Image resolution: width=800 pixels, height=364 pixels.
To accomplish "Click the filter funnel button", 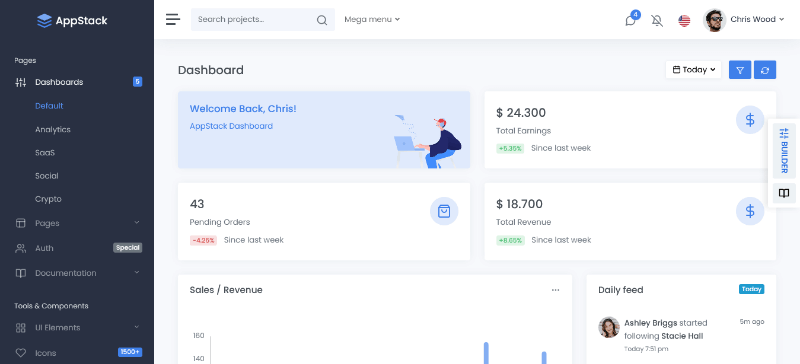I will click(740, 70).
